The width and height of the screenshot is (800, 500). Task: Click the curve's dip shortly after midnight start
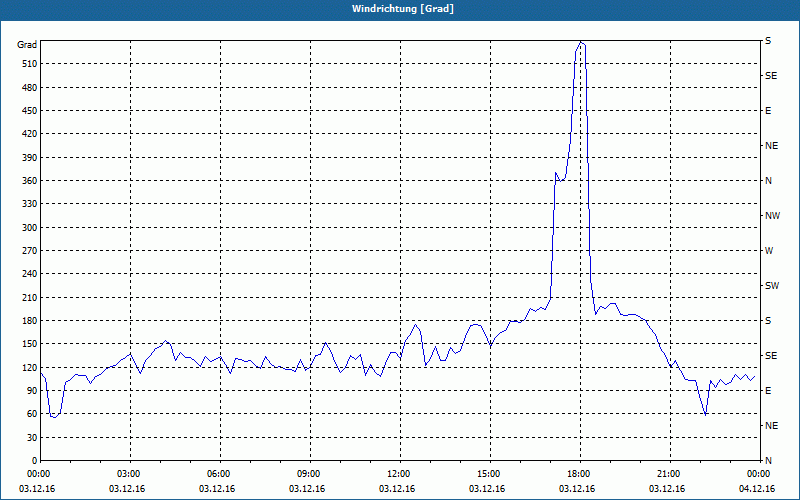tap(54, 417)
